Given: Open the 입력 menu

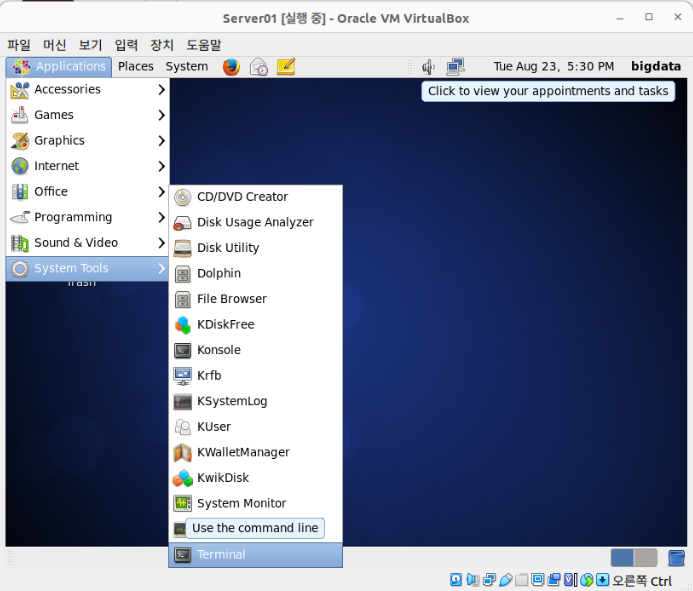Looking at the screenshot, I should tap(126, 45).
